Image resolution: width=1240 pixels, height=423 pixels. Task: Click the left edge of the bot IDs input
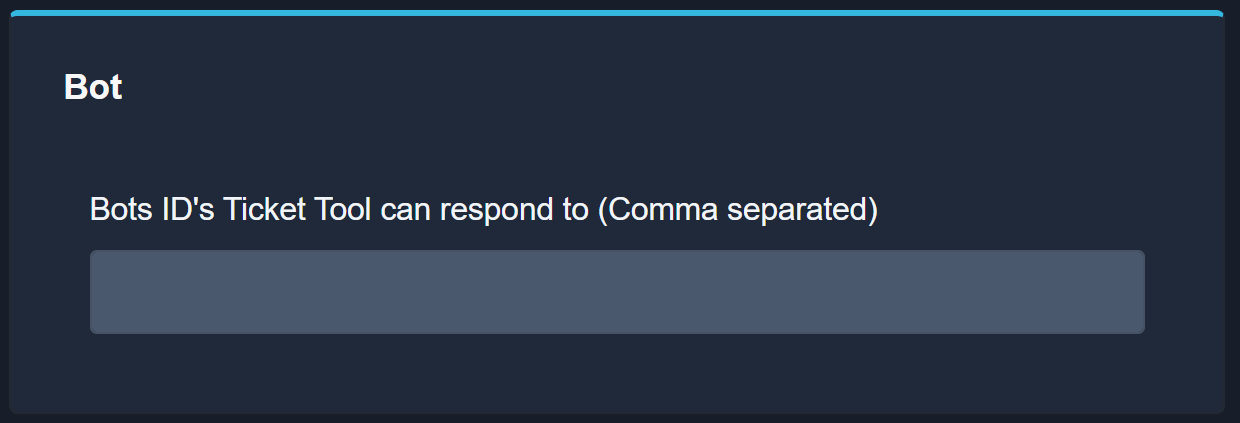[100, 292]
